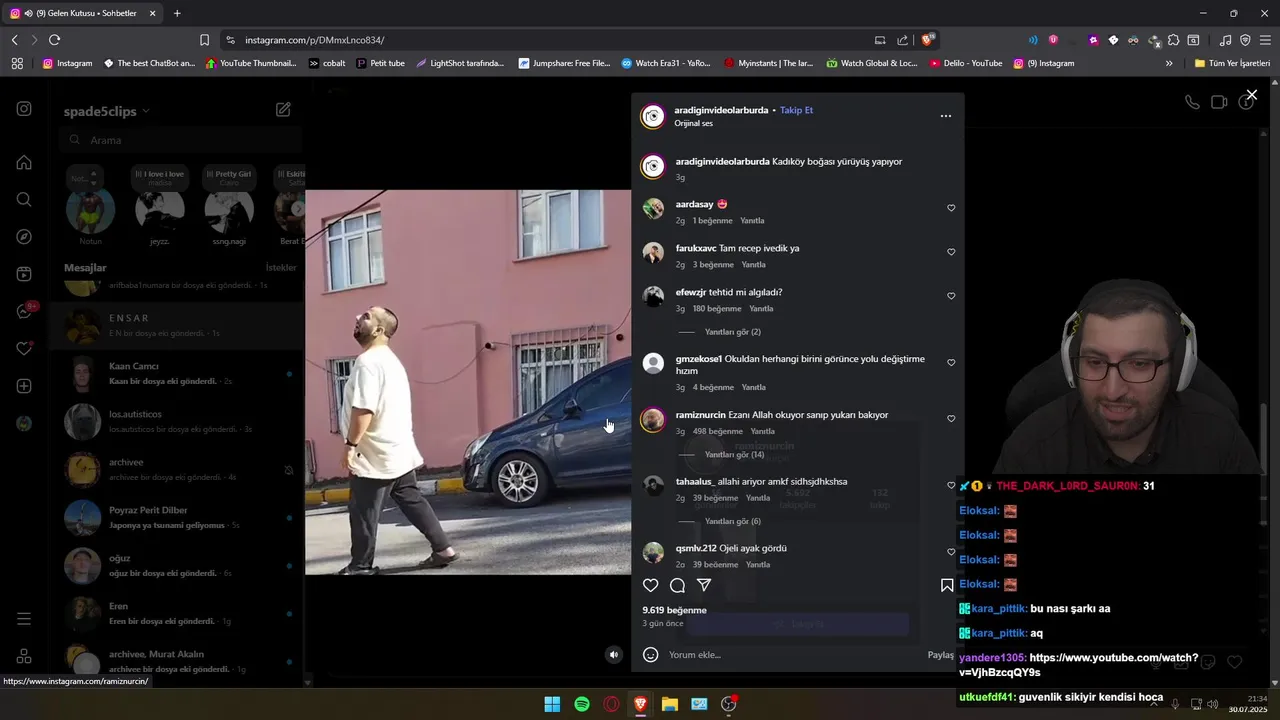Expand 6 replies under tahaalus_ comment
Screen dimensions: 1280x720
click(732, 521)
